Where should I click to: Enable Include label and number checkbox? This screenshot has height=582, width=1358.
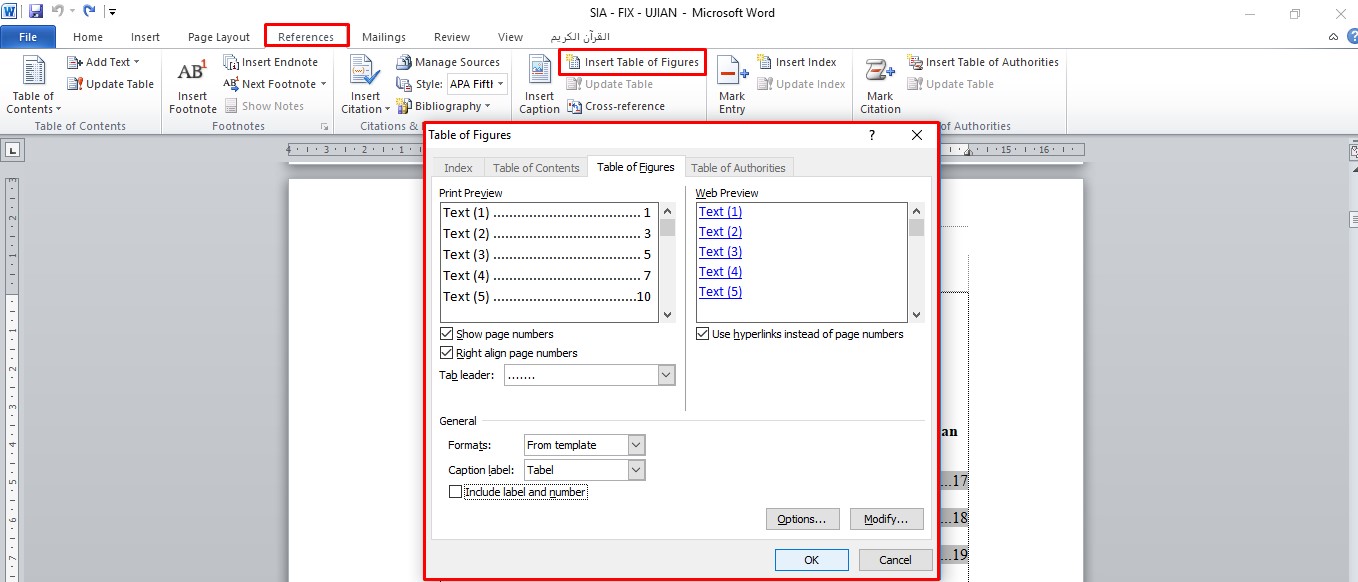(x=456, y=492)
